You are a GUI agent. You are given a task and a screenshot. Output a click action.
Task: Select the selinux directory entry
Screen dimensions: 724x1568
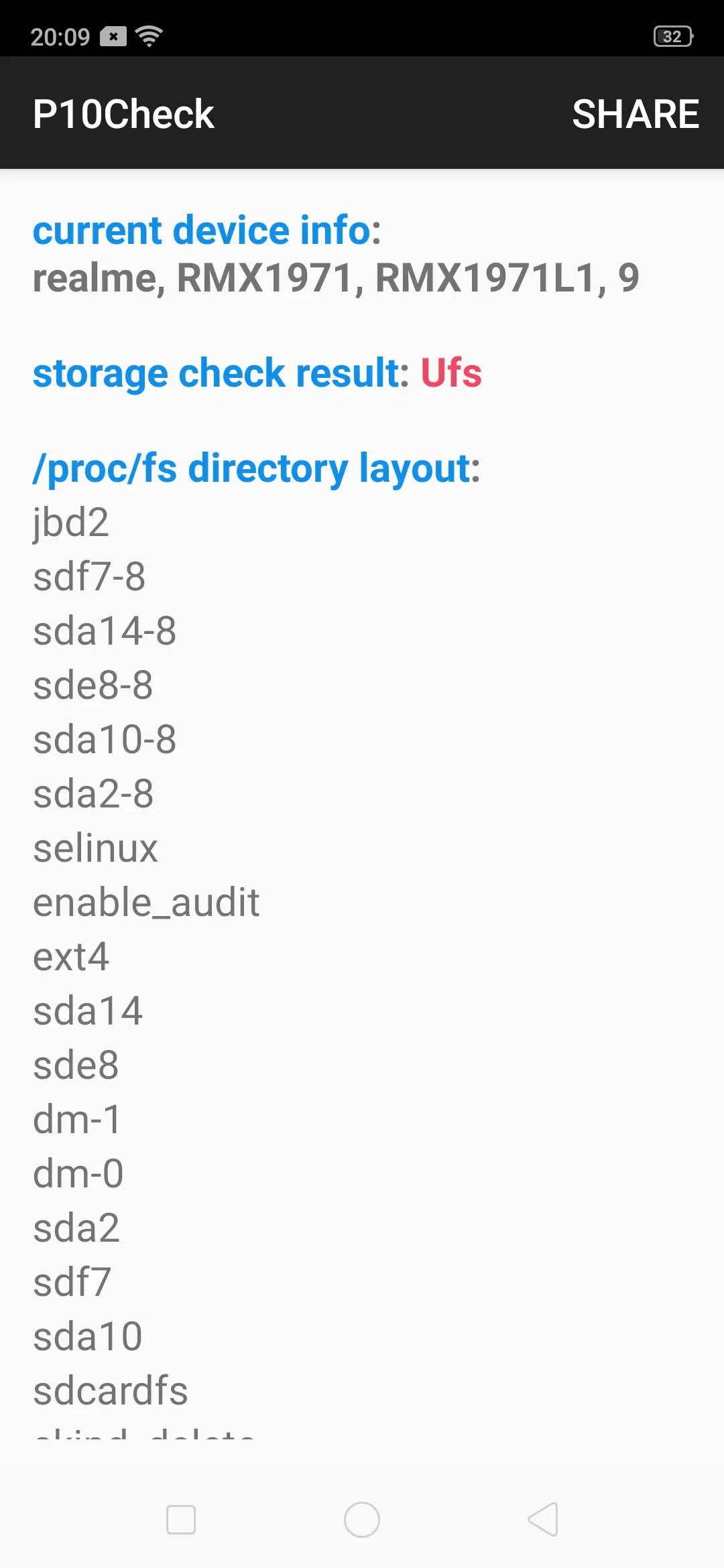[95, 848]
